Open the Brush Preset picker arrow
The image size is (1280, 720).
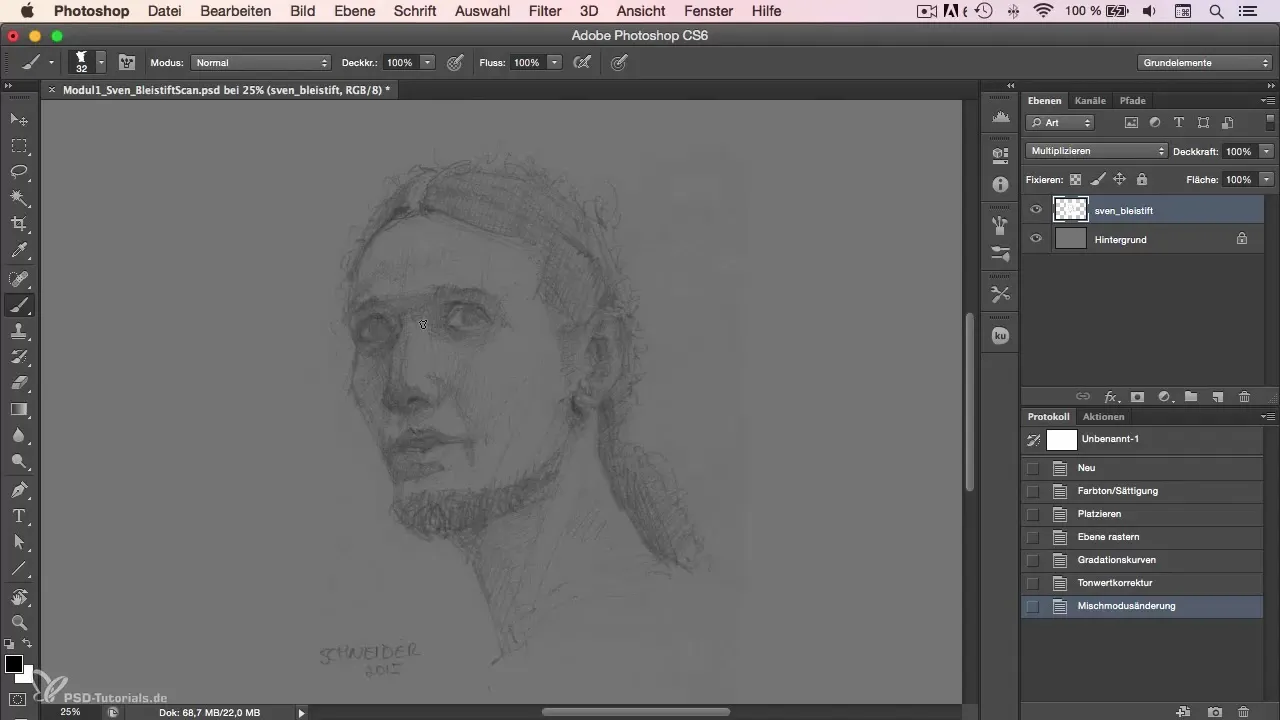coord(101,62)
